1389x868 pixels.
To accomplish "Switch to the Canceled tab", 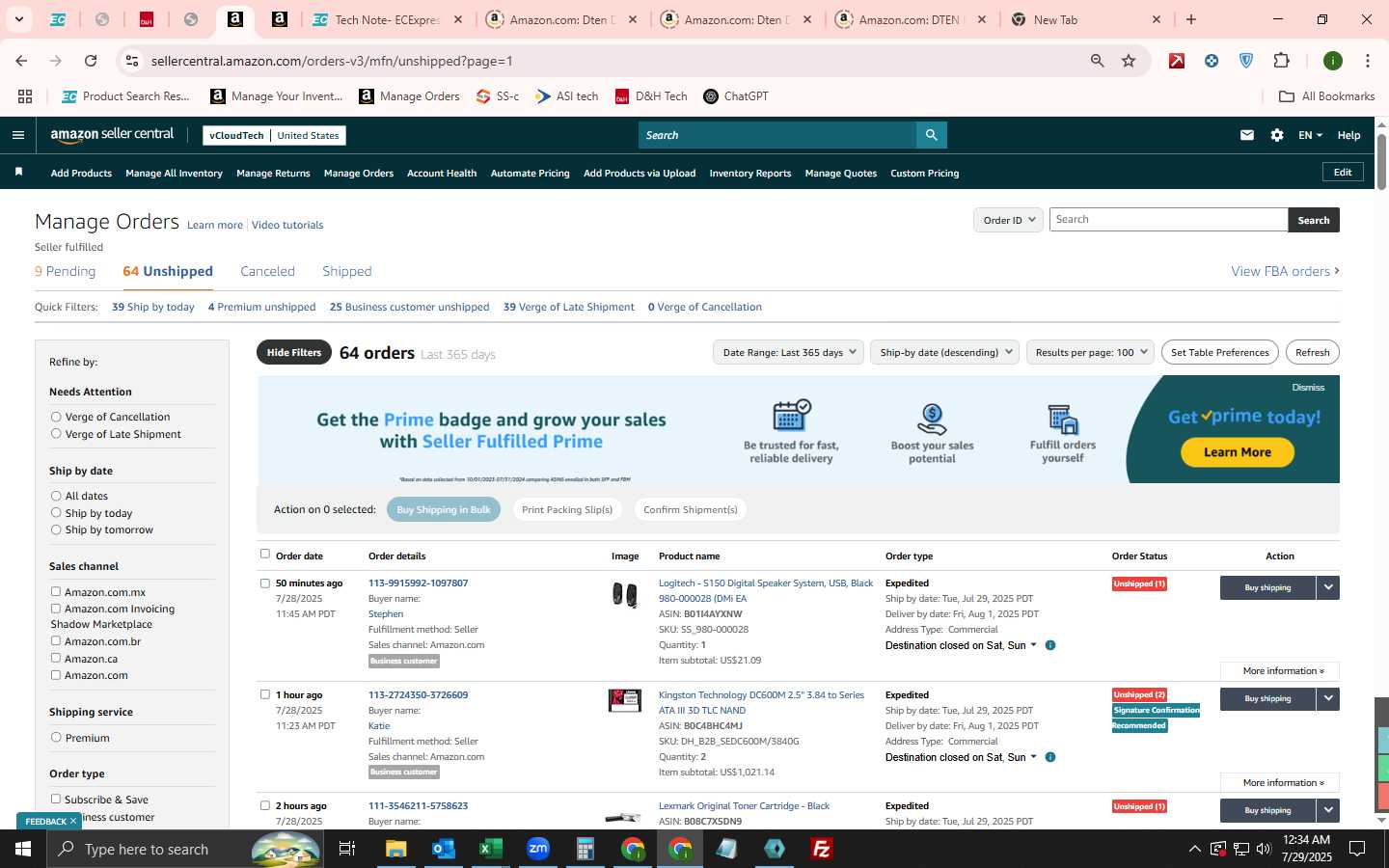I will tap(267, 271).
